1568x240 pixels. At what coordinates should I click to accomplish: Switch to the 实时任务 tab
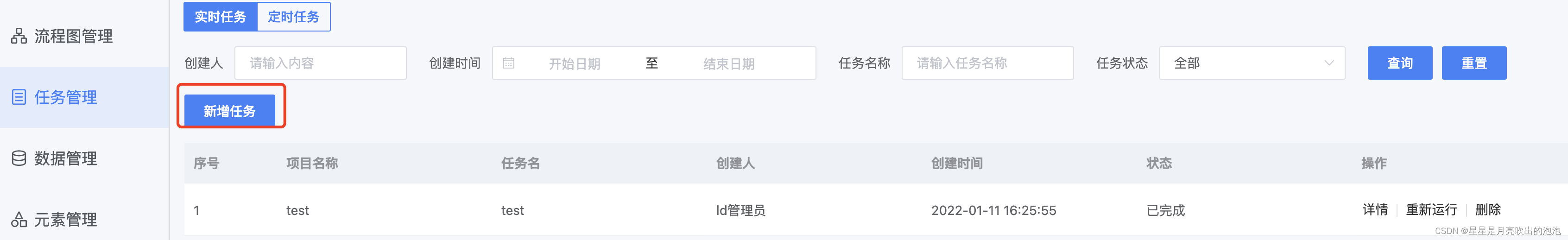221,16
